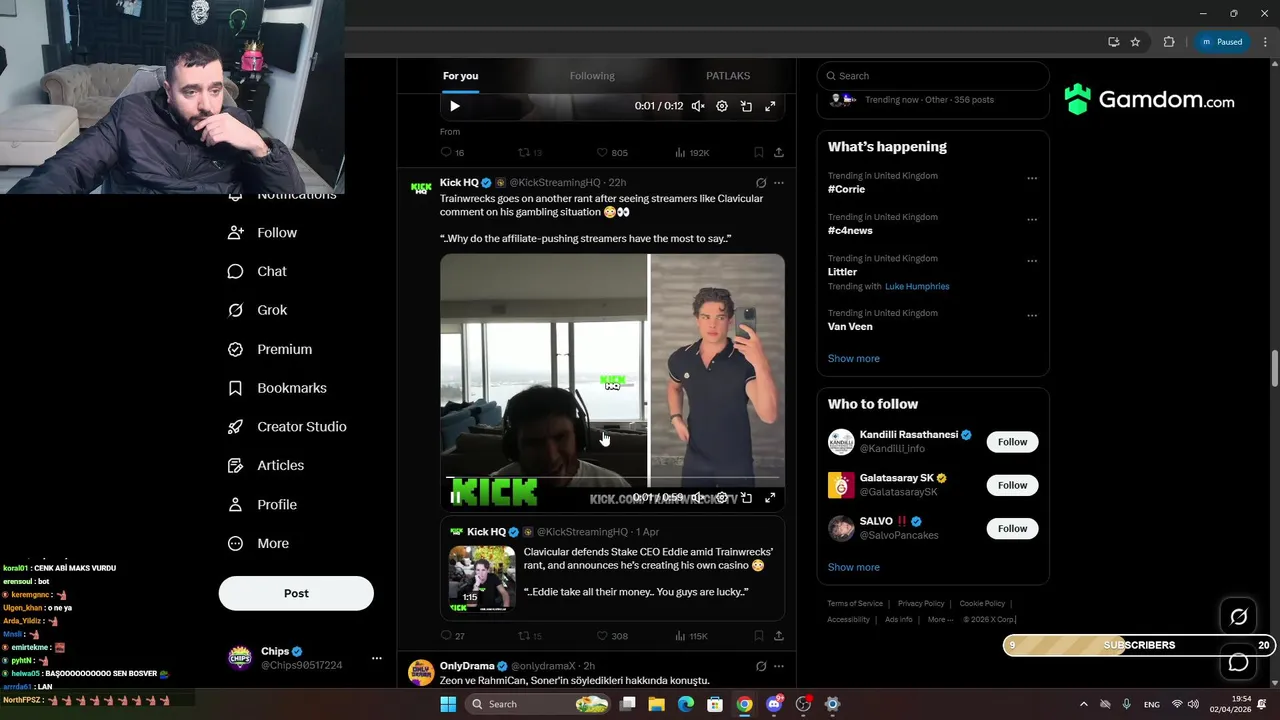
Task: Repost the post with 15 reposts
Action: pos(529,636)
